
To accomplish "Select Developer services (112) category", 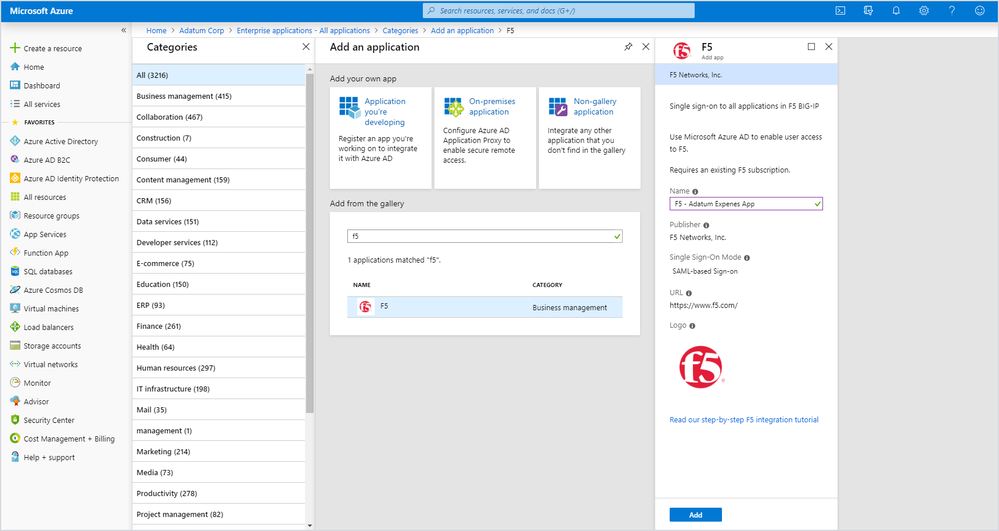I will (219, 243).
